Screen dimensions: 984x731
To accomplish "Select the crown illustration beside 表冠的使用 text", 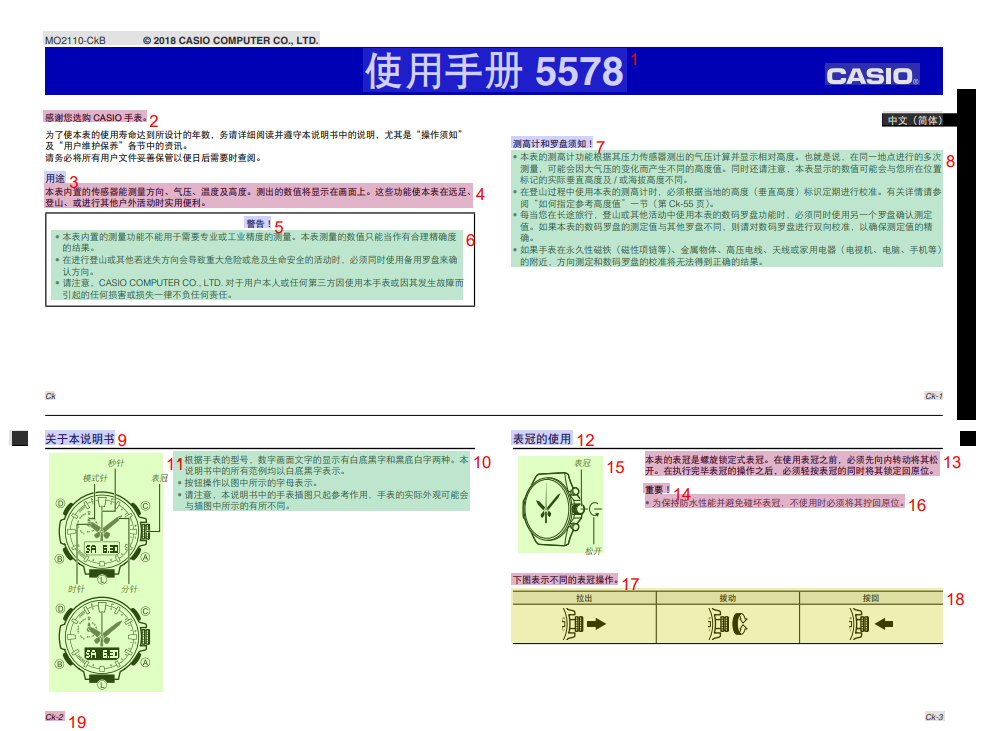I will click(560, 507).
